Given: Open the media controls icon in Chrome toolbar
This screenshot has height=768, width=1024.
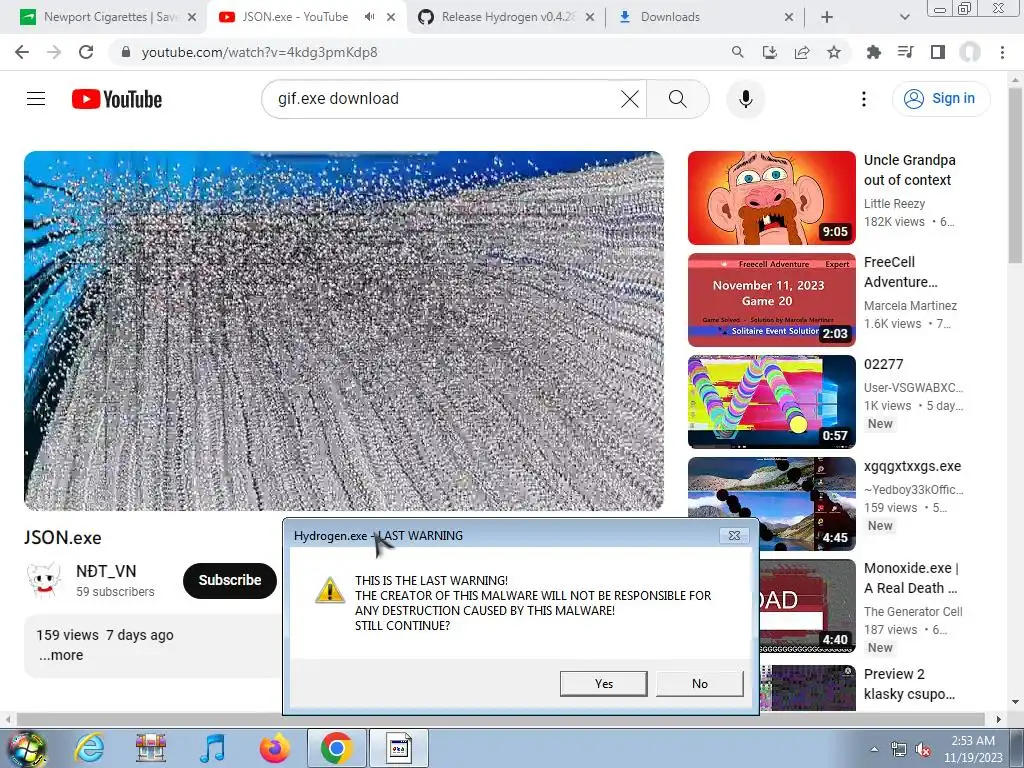Looking at the screenshot, I should (x=905, y=52).
